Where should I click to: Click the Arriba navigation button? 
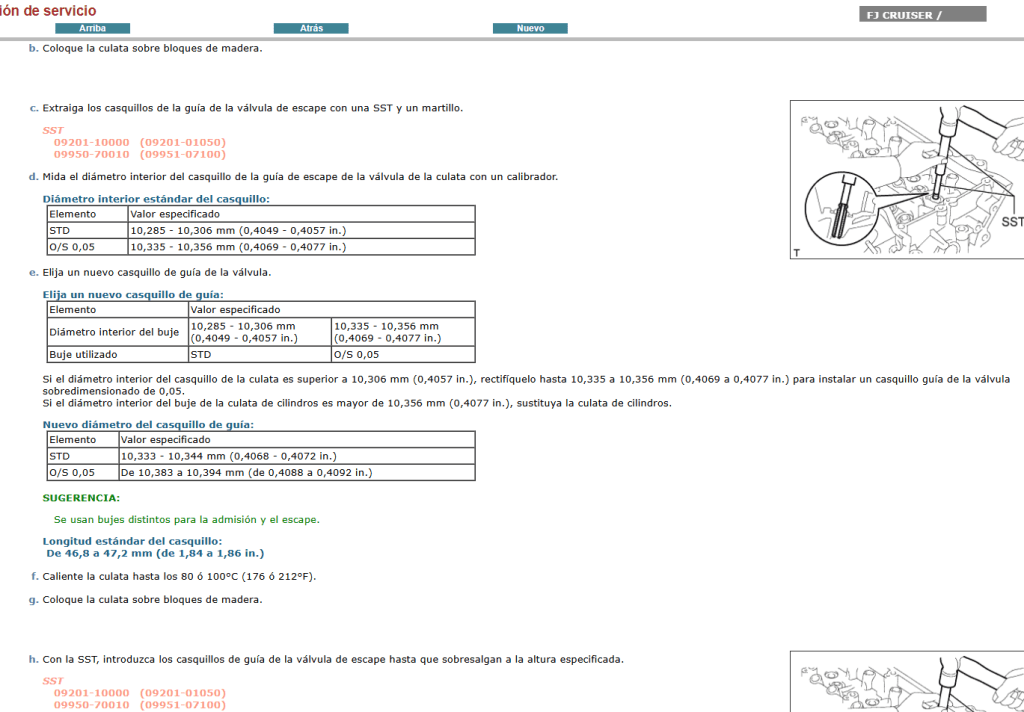[x=93, y=28]
